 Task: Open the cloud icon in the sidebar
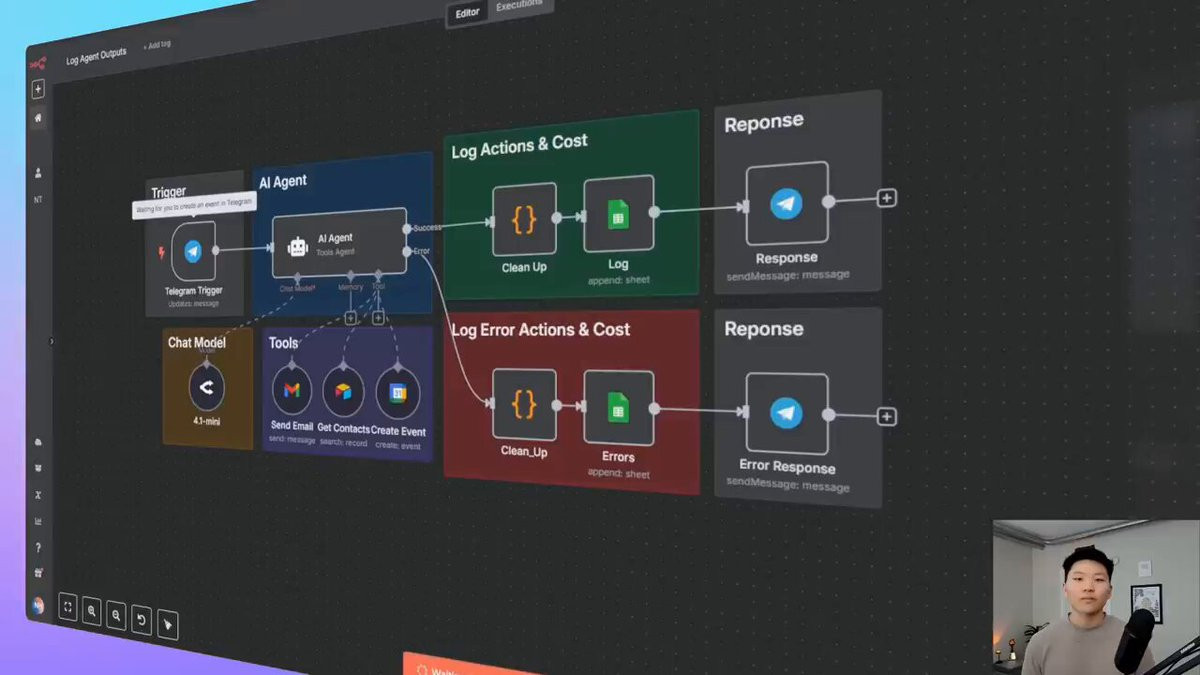coord(39,442)
